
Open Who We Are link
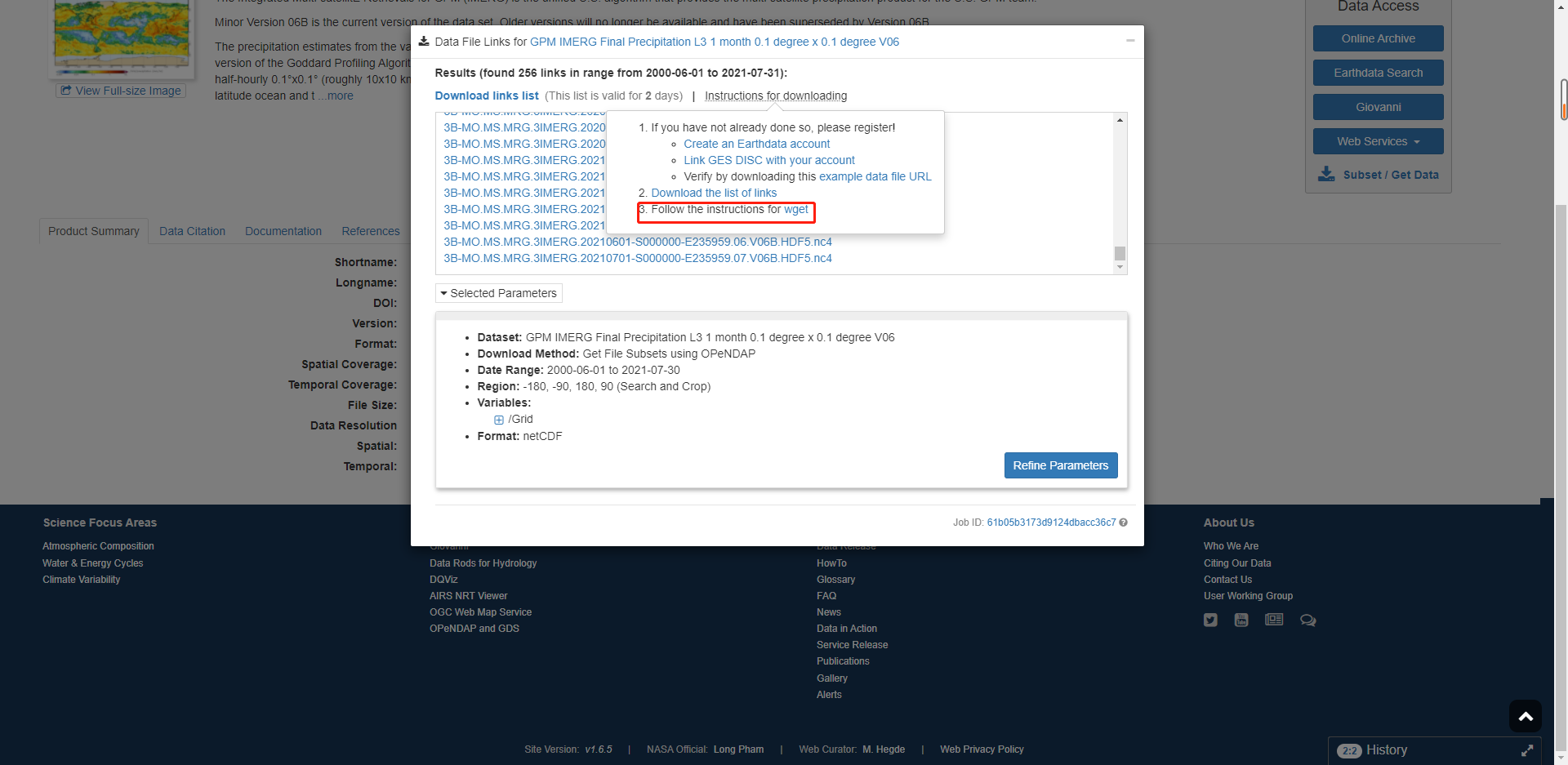coord(1231,546)
